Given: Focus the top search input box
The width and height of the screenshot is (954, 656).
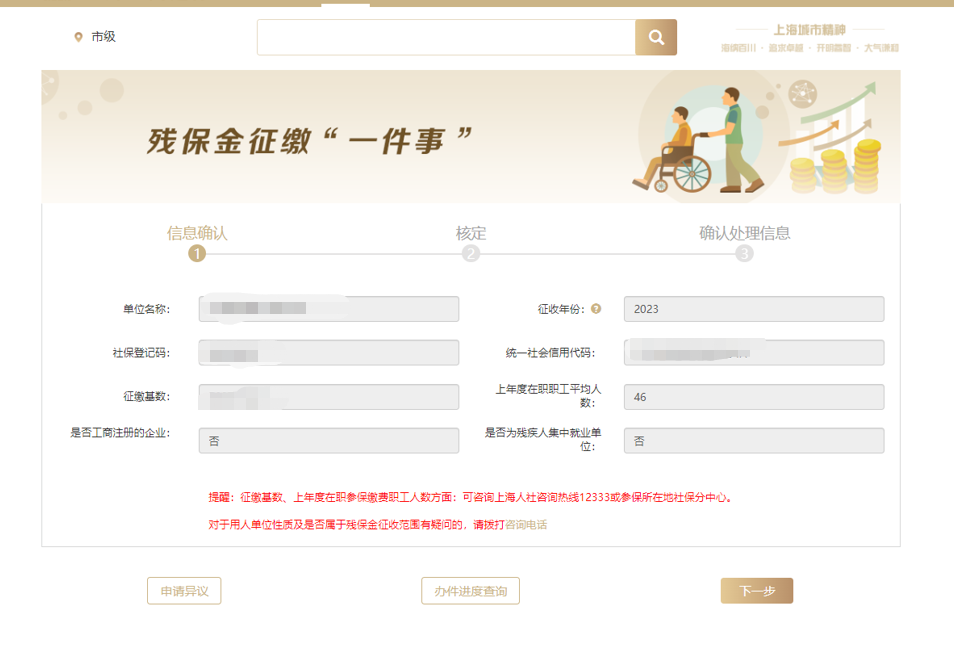Looking at the screenshot, I should point(446,37).
